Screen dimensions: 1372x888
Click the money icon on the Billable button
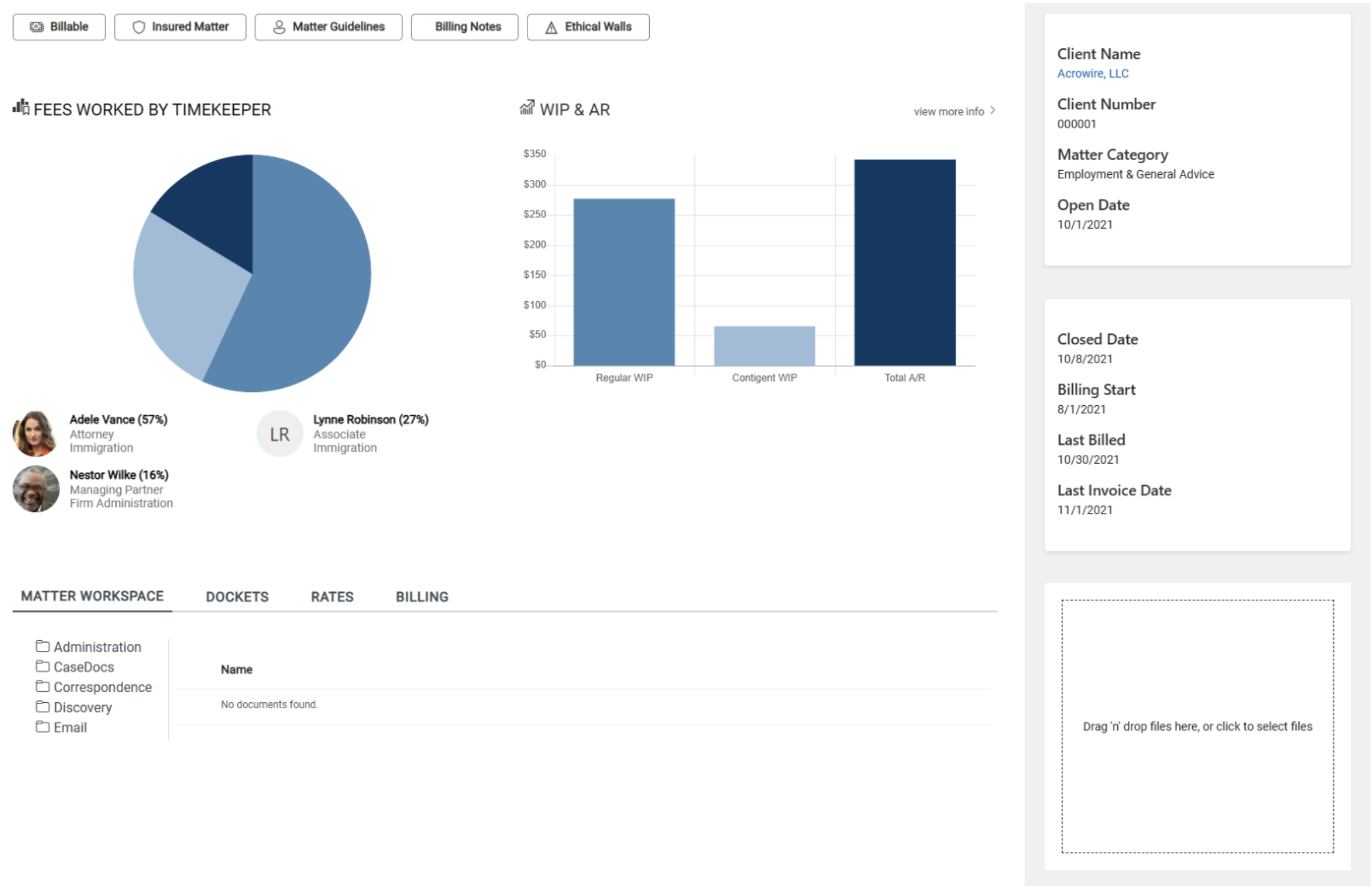pyautogui.click(x=36, y=27)
